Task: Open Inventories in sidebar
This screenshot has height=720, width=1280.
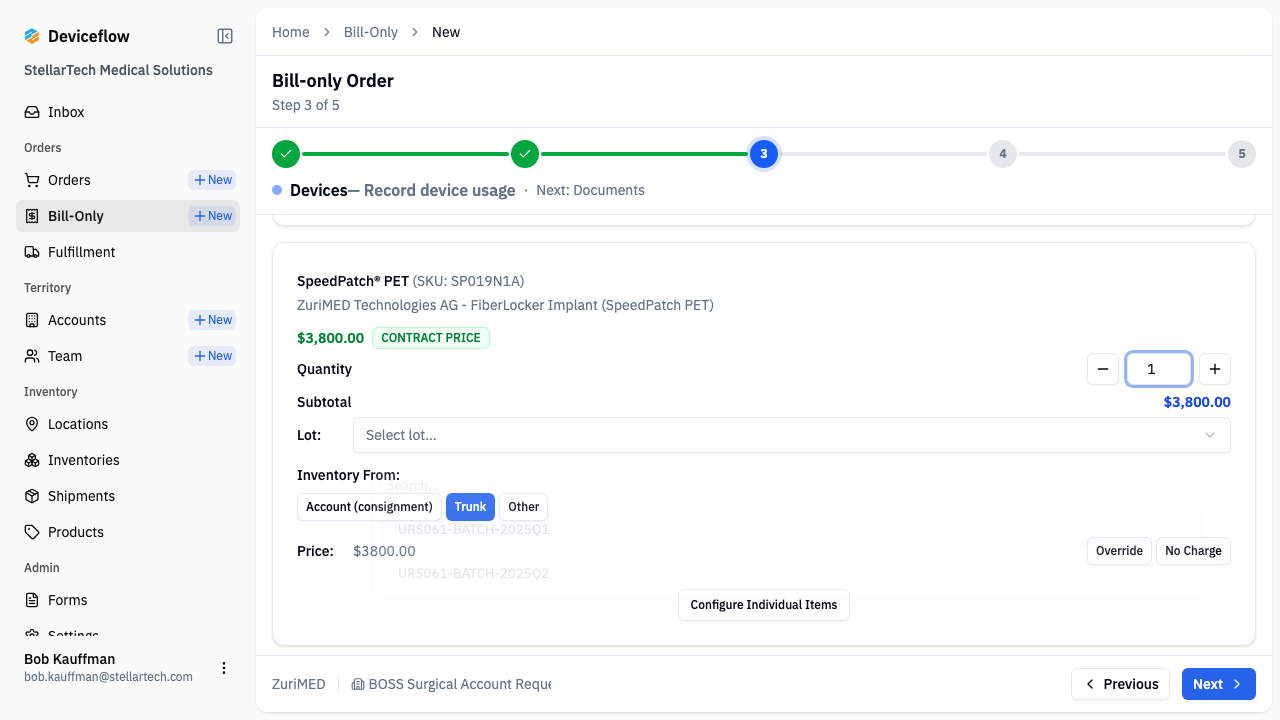Action: [128, 460]
